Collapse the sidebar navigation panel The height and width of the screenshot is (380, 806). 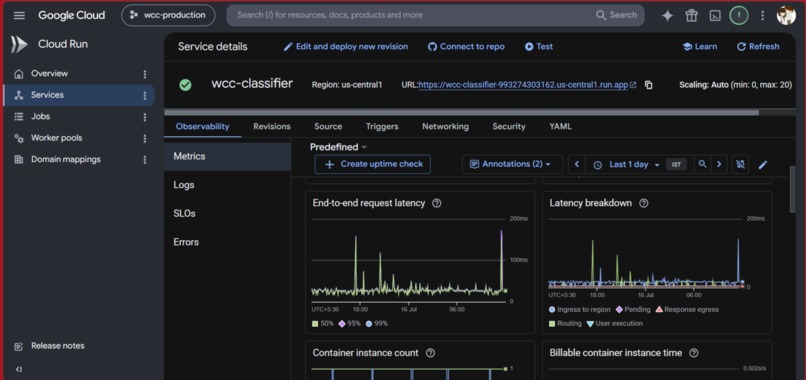click(x=19, y=369)
